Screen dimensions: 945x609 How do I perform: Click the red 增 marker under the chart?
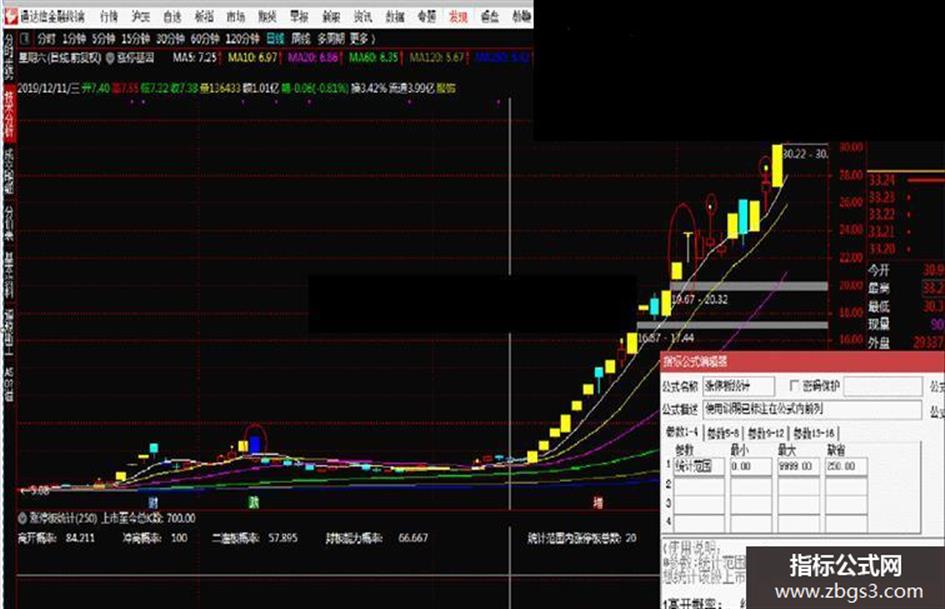pos(597,502)
